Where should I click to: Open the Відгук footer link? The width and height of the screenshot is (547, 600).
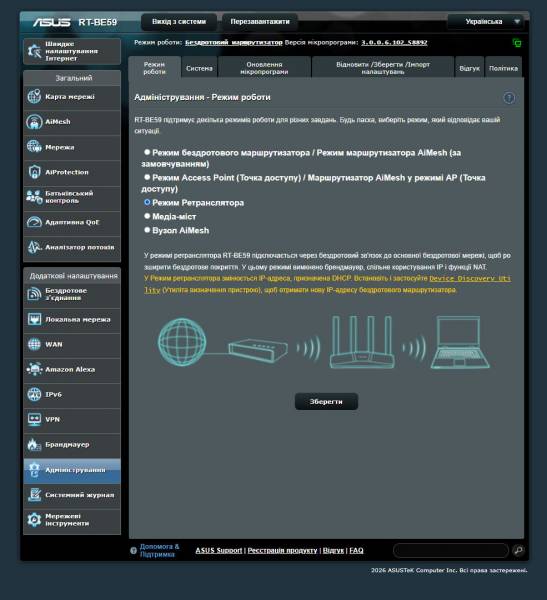click(x=333, y=550)
